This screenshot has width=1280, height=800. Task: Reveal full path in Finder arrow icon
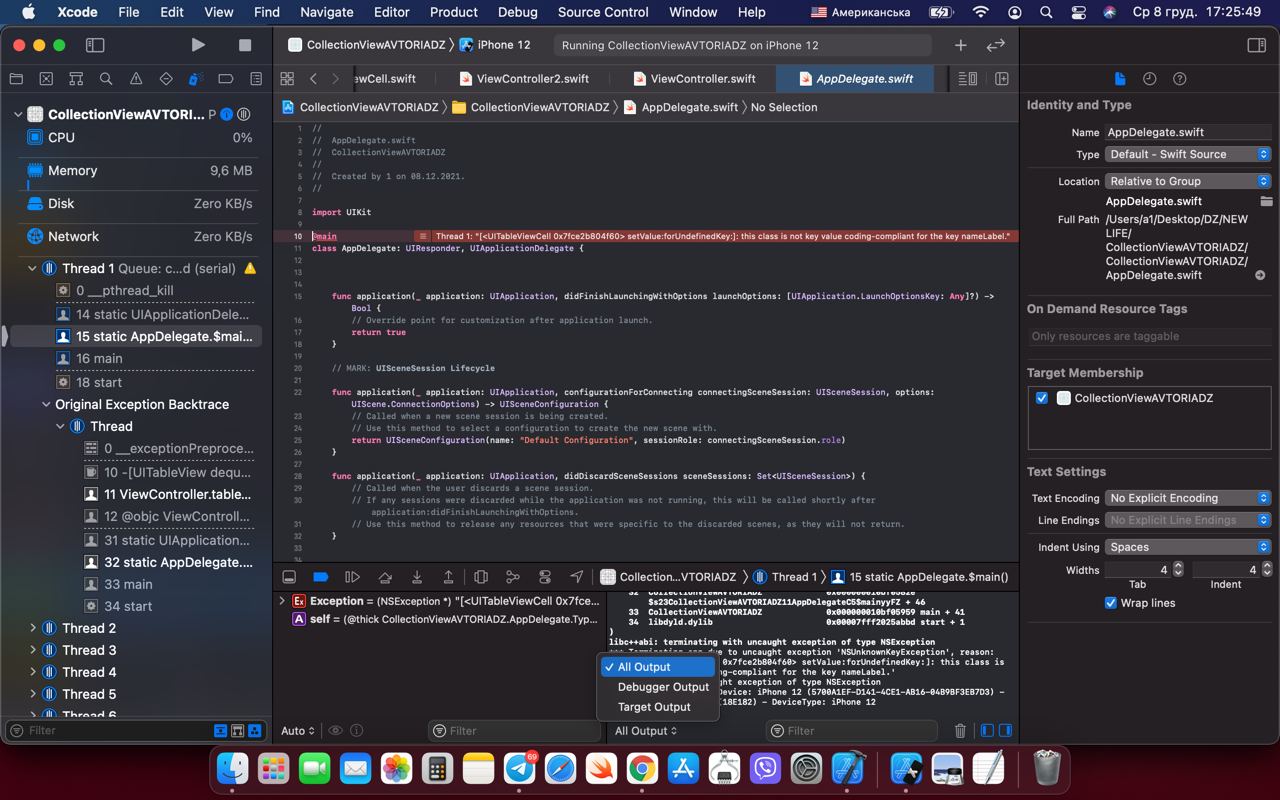(x=1260, y=275)
